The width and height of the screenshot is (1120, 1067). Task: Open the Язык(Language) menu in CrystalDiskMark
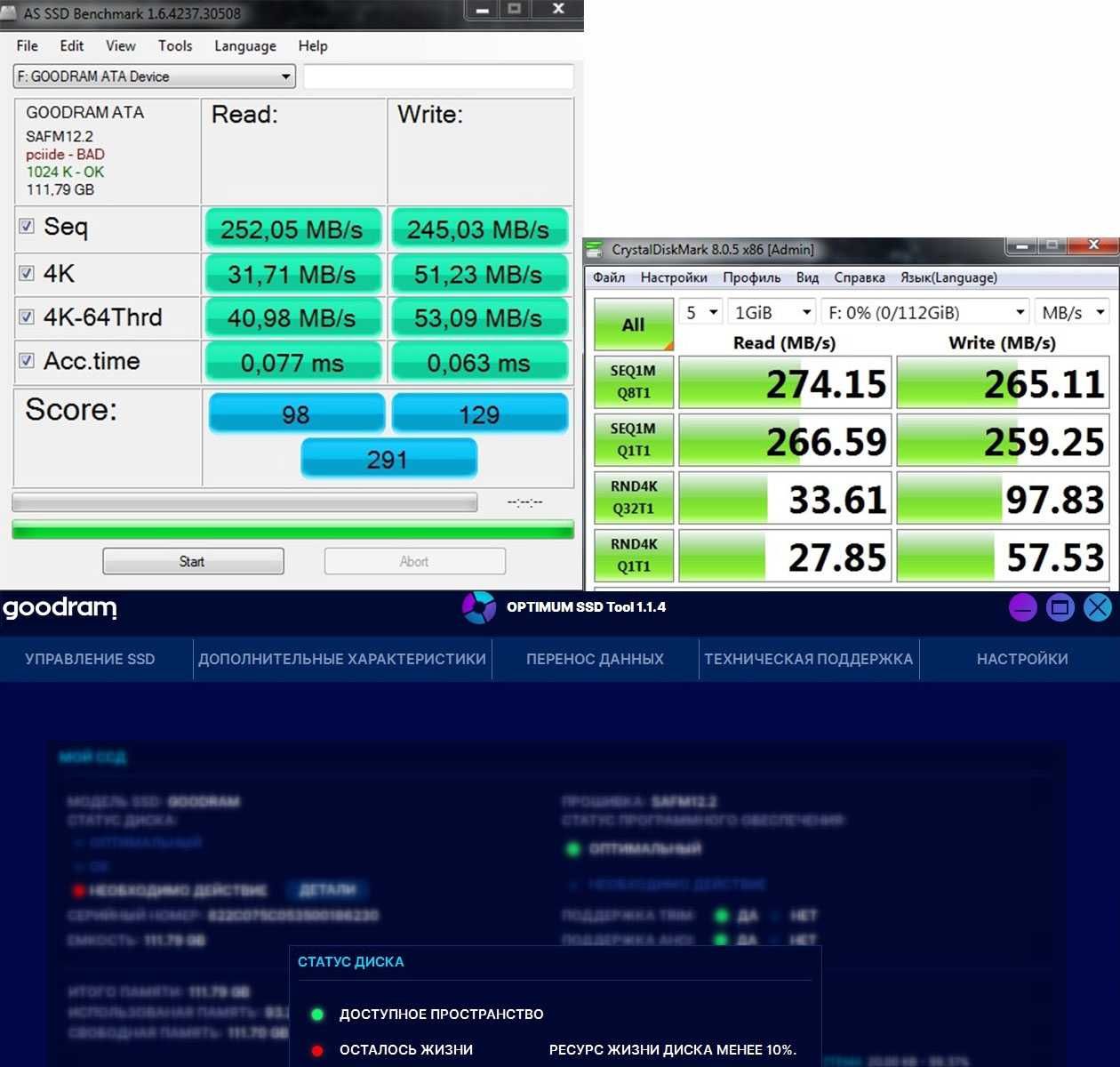click(x=948, y=277)
